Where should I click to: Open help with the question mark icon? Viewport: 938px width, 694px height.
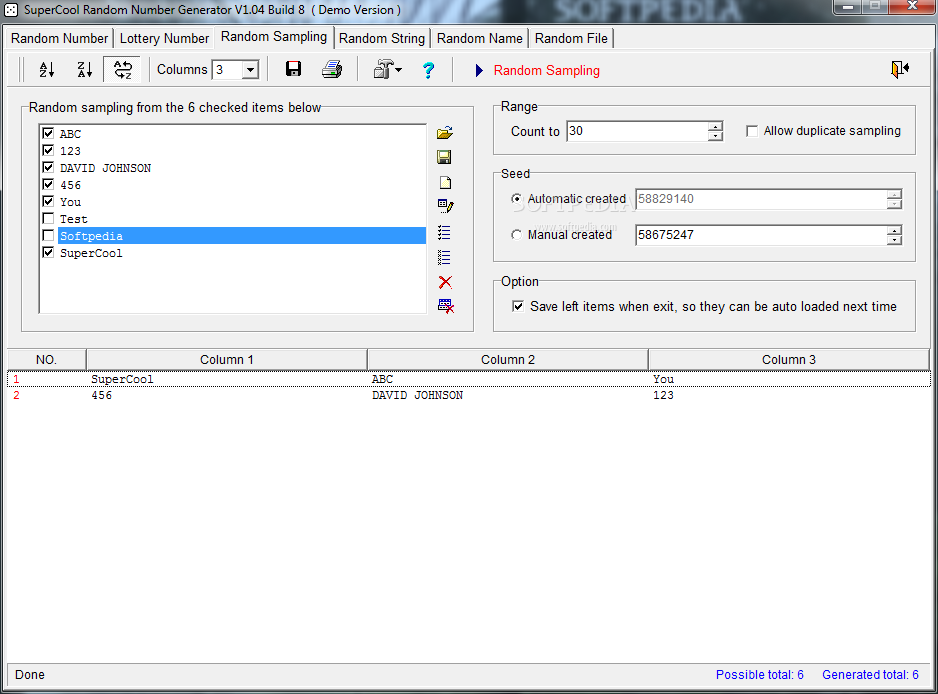click(x=428, y=70)
